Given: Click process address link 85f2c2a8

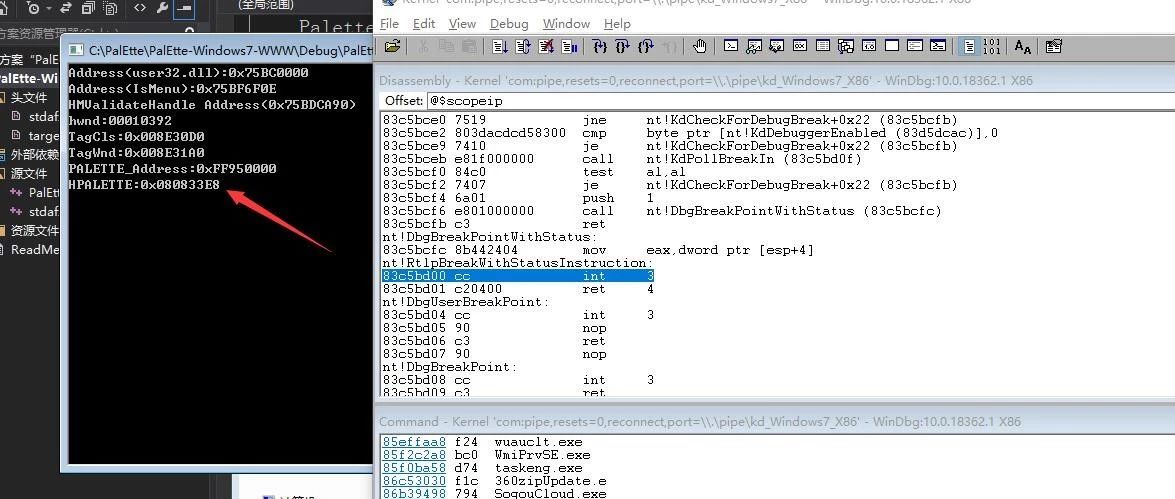Looking at the screenshot, I should (x=414, y=455).
